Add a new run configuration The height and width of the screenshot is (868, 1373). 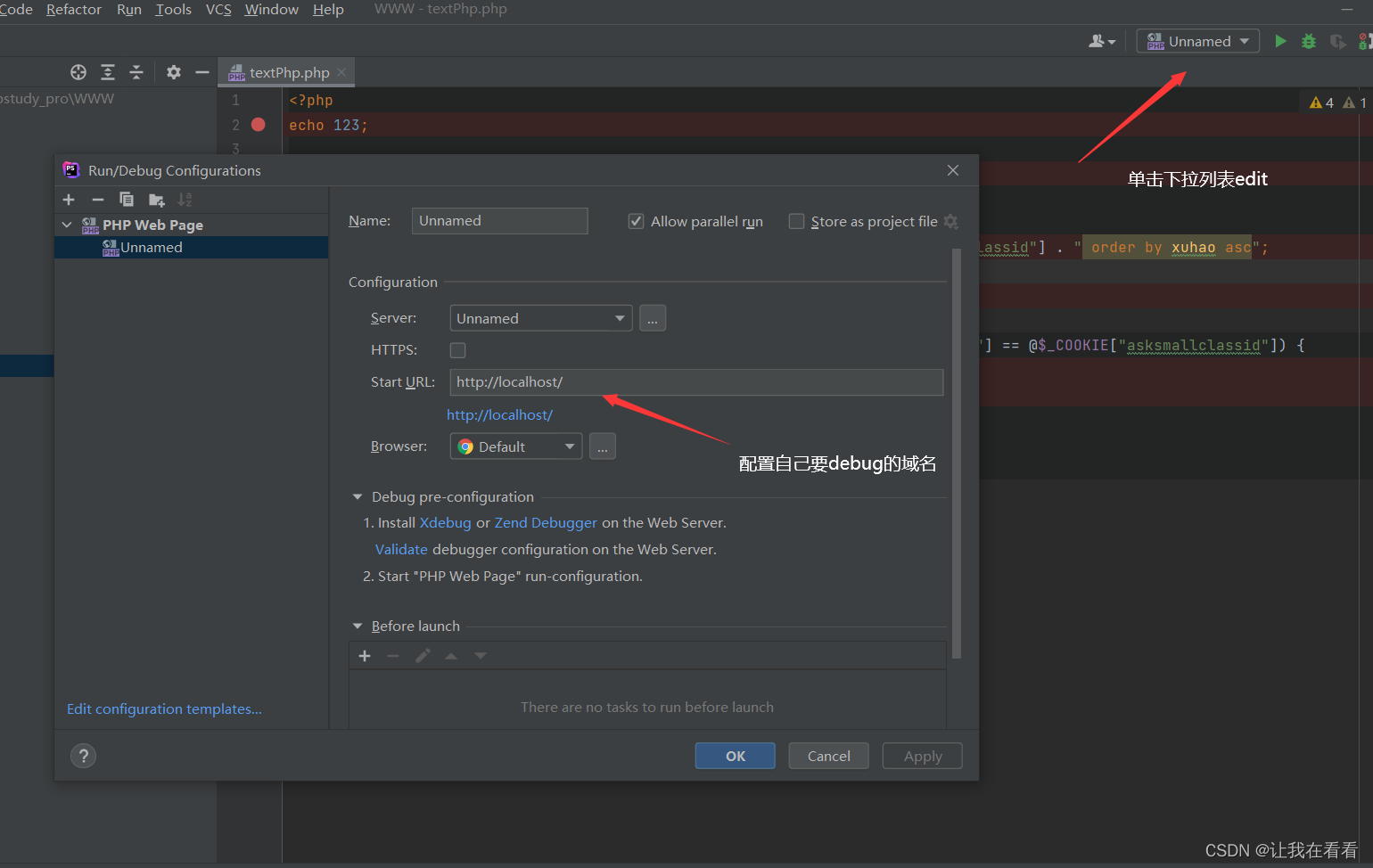pyautogui.click(x=69, y=200)
